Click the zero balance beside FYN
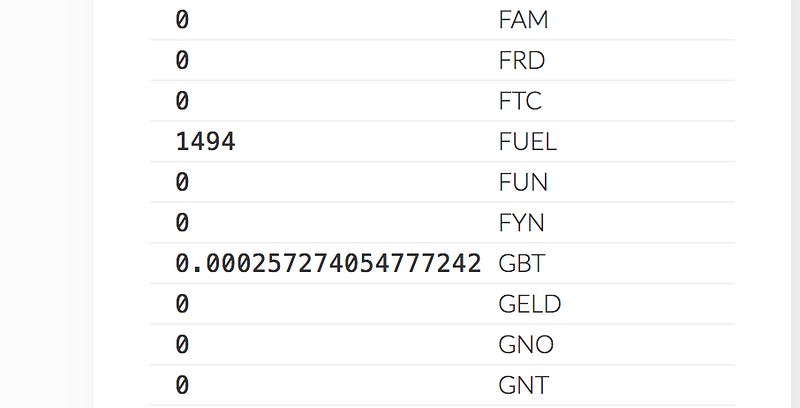Viewport: 800px width, 408px height. [182, 223]
